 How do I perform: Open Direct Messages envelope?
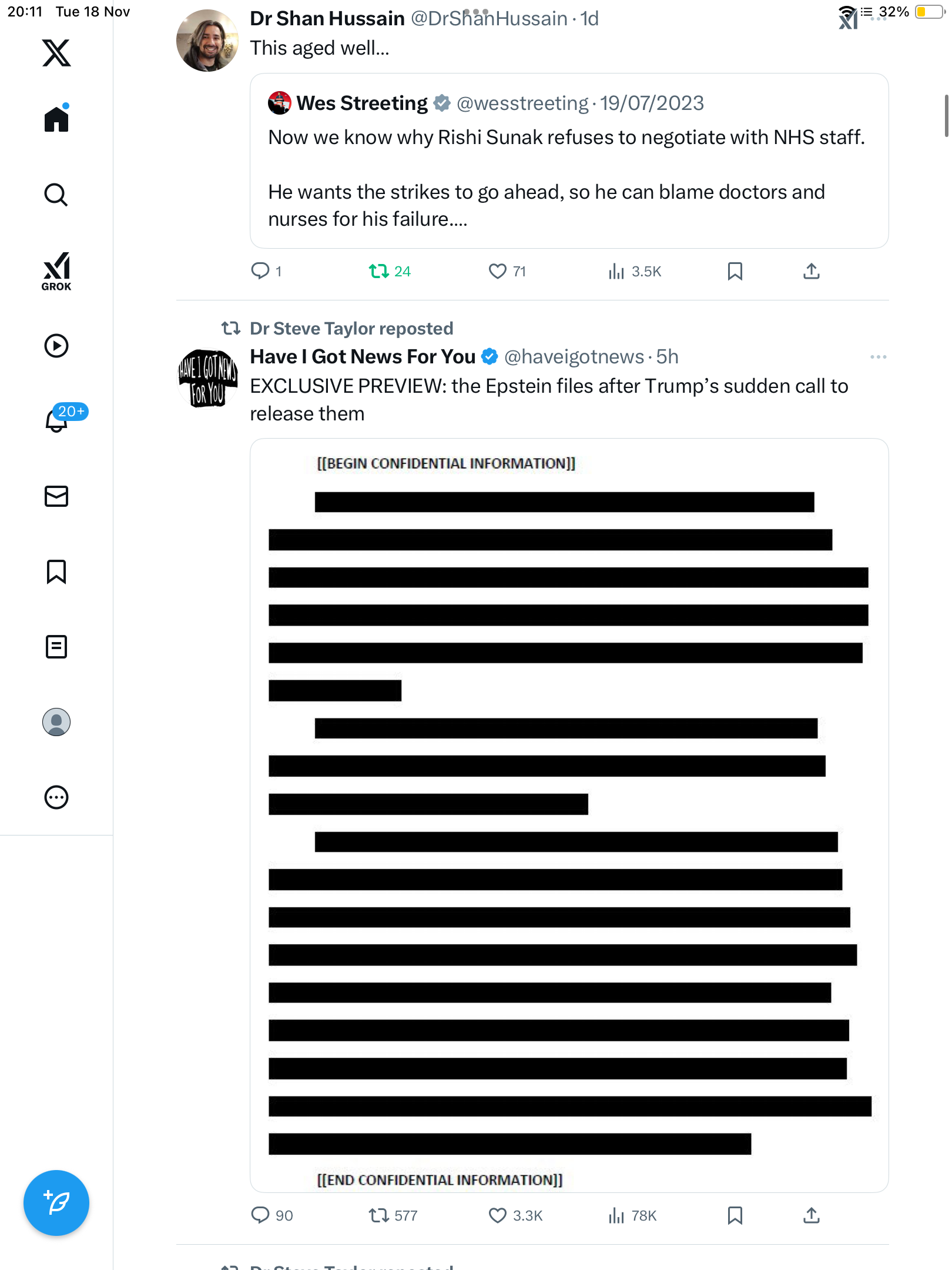click(x=56, y=496)
